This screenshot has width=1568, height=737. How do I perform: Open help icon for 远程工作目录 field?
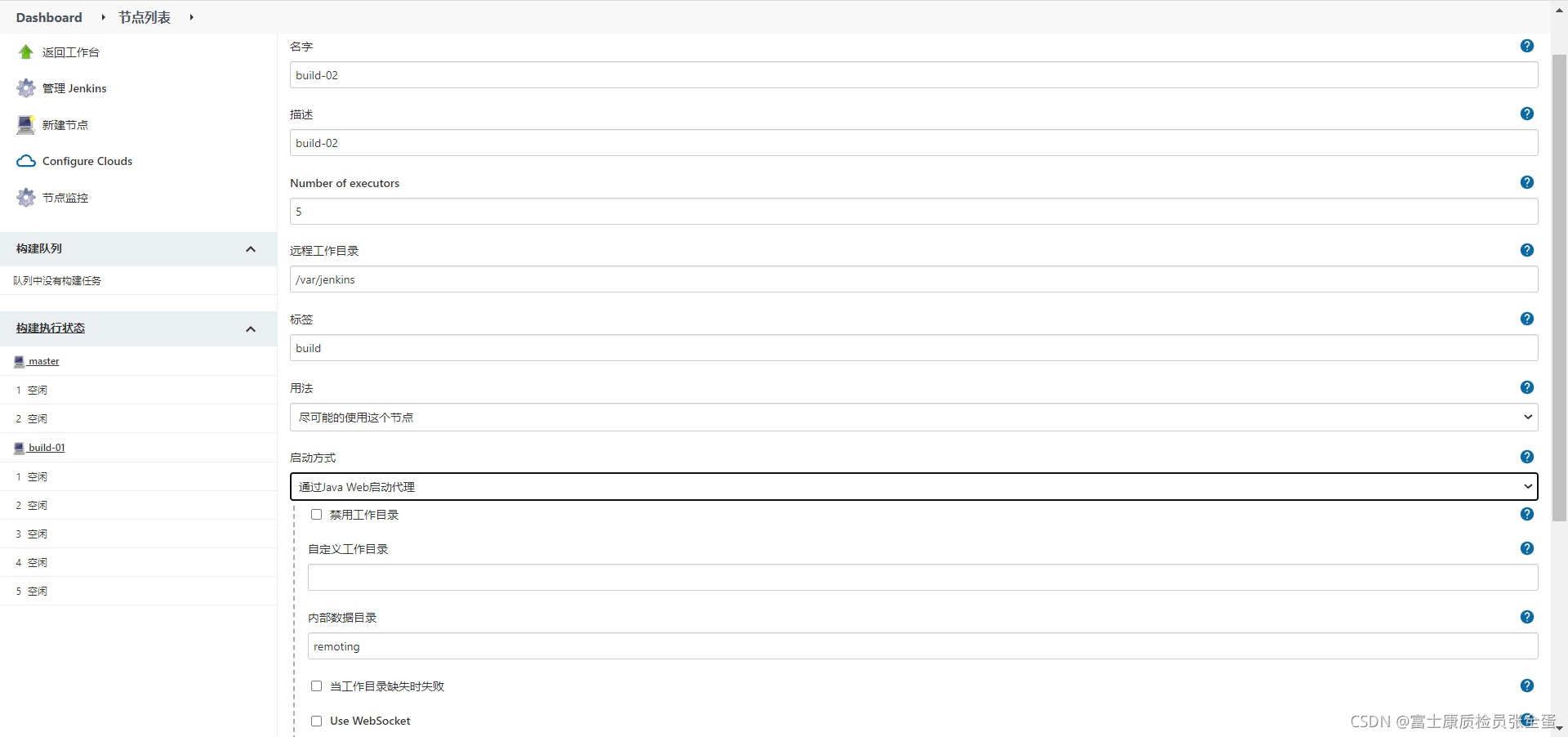pos(1526,250)
